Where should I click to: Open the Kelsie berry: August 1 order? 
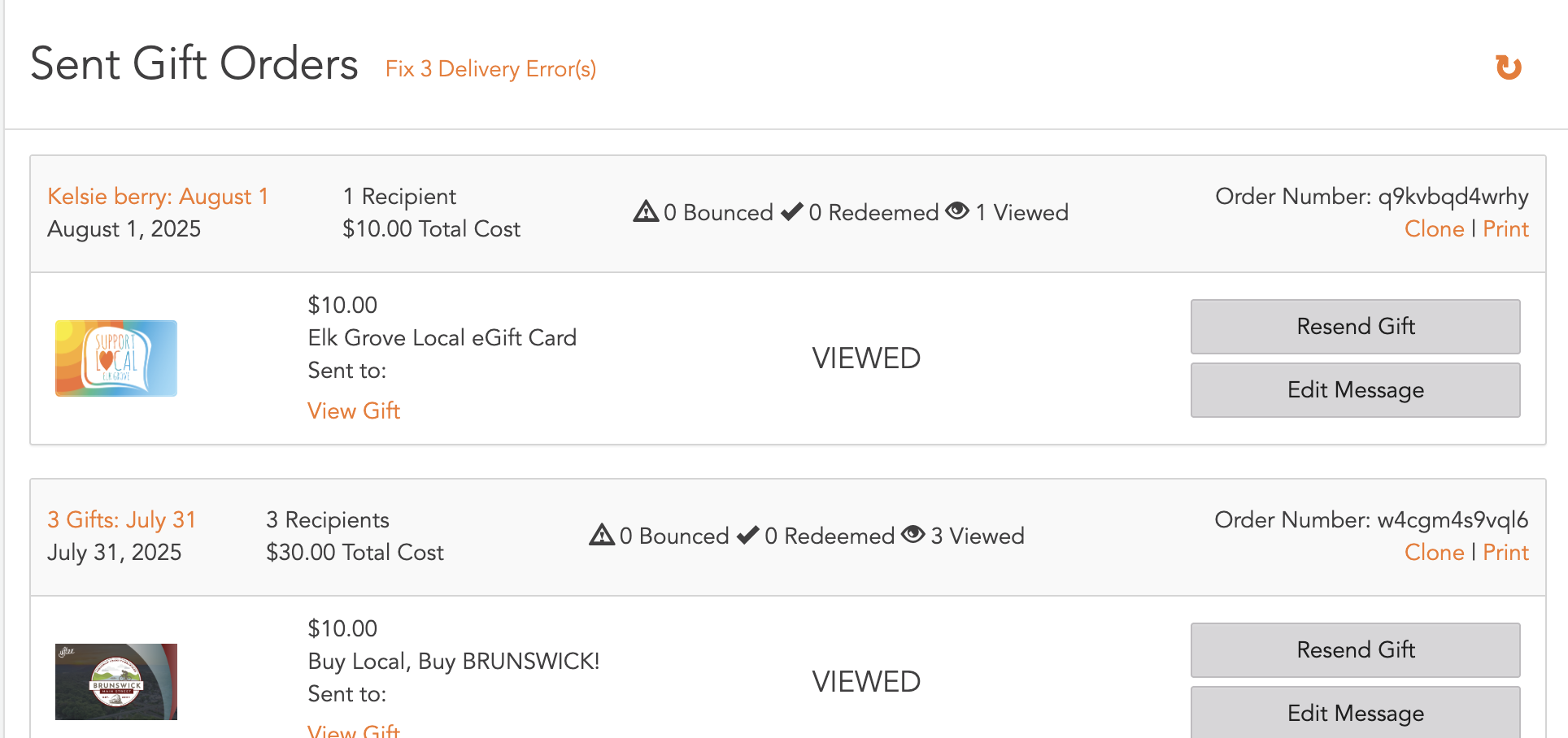(x=158, y=197)
